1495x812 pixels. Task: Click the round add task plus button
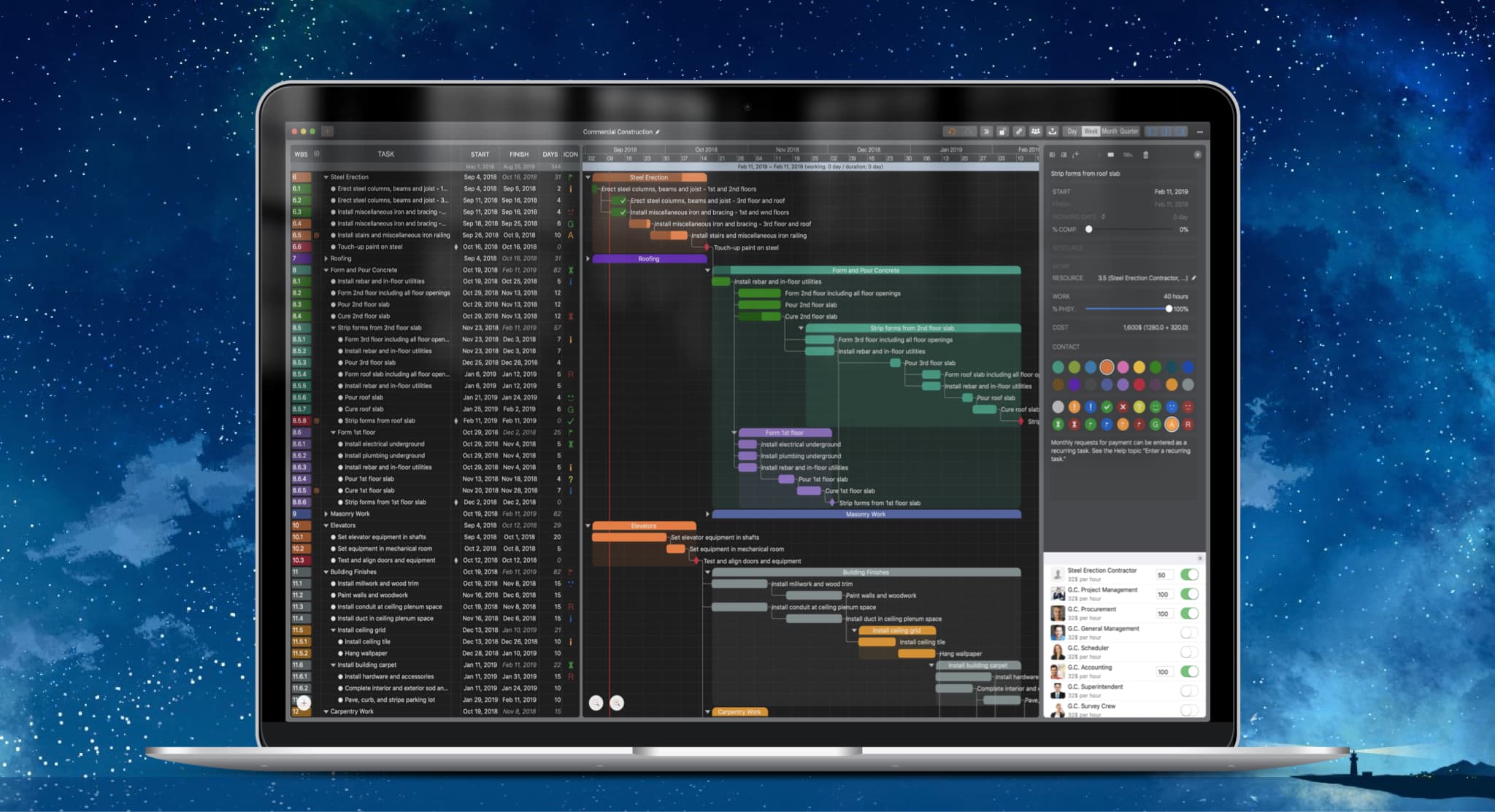pyautogui.click(x=304, y=703)
